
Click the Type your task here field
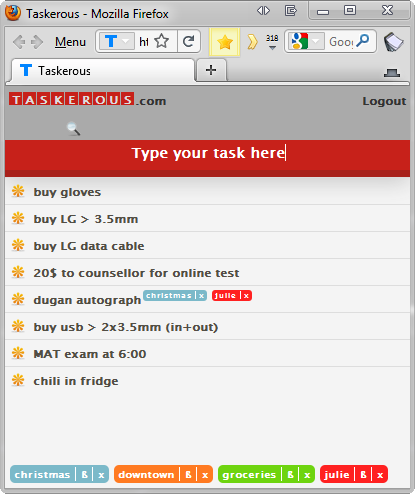point(207,155)
